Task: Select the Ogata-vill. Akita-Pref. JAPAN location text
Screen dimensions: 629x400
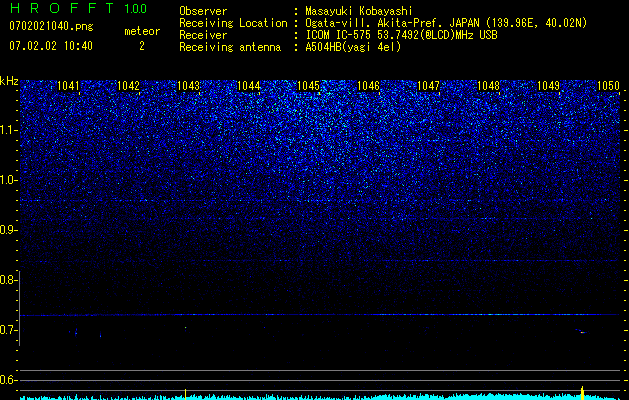Action: (447, 23)
